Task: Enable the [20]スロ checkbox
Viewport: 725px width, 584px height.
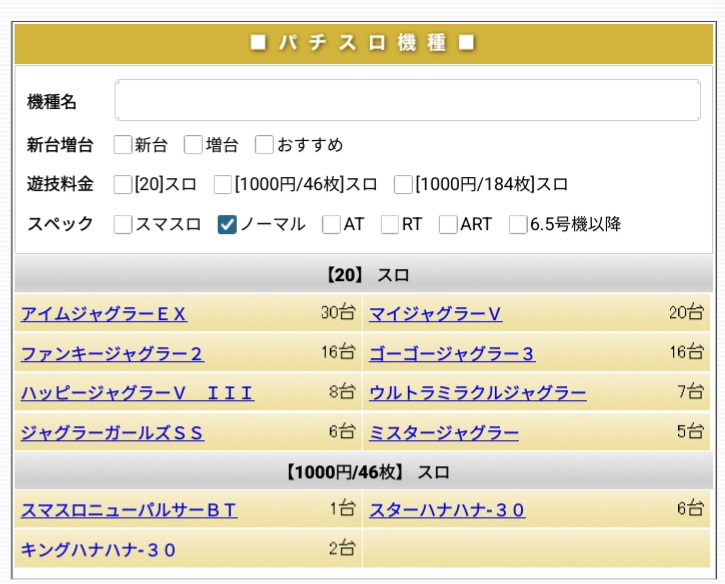Action: click(123, 184)
